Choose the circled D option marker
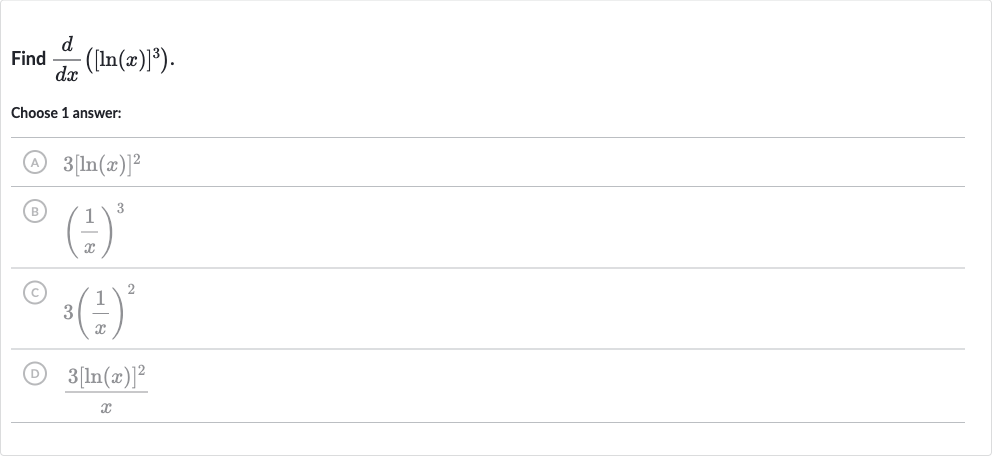Screen dimensions: 992x456 click(35, 374)
